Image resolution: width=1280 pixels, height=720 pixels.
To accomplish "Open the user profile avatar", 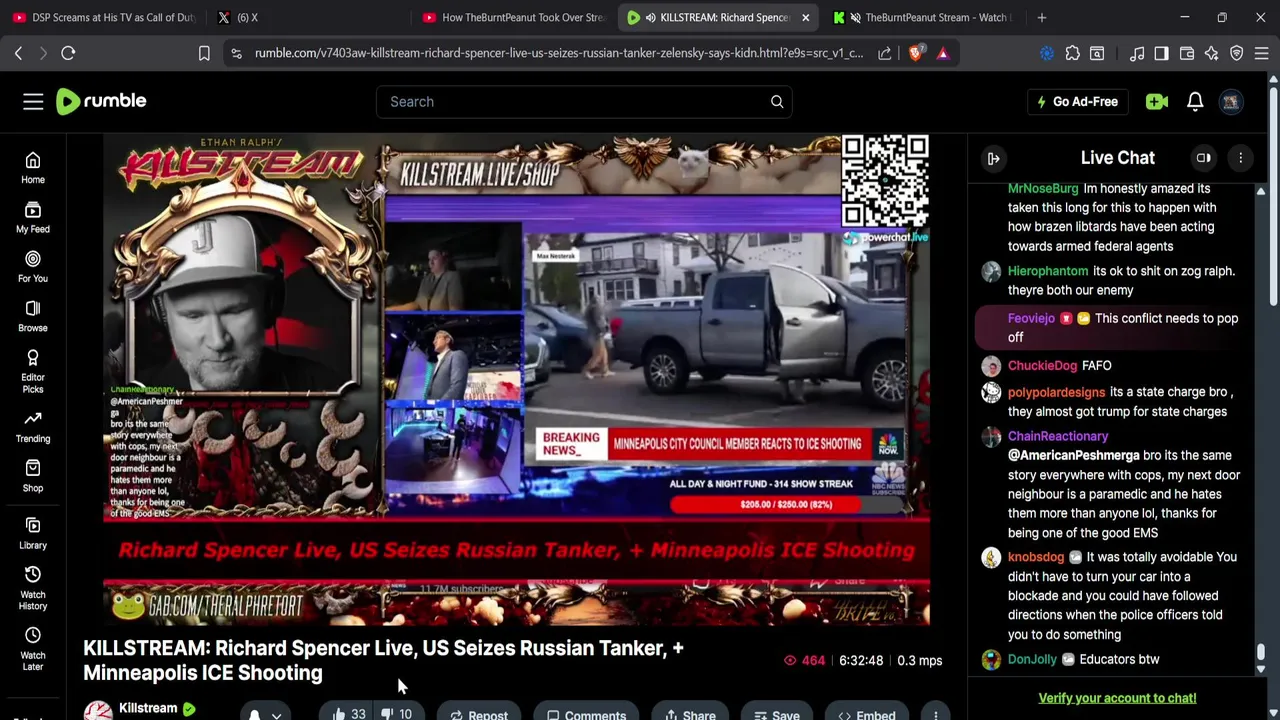I will [x=1231, y=101].
